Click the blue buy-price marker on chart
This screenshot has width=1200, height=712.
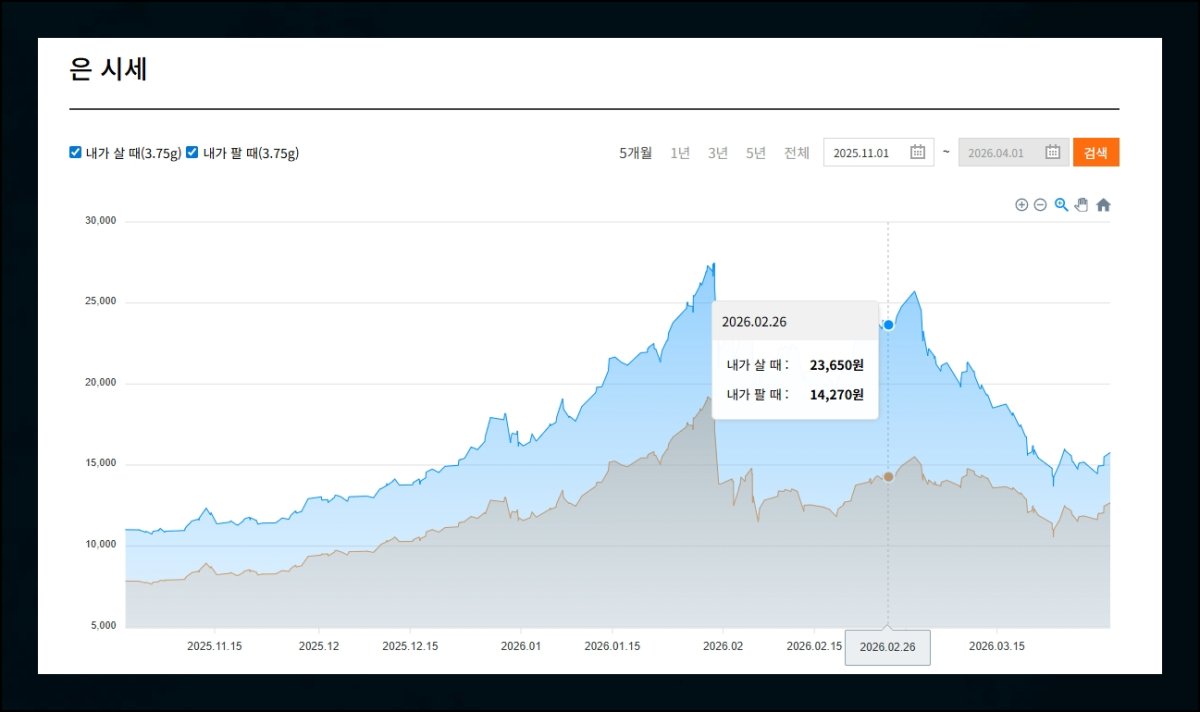(x=888, y=325)
